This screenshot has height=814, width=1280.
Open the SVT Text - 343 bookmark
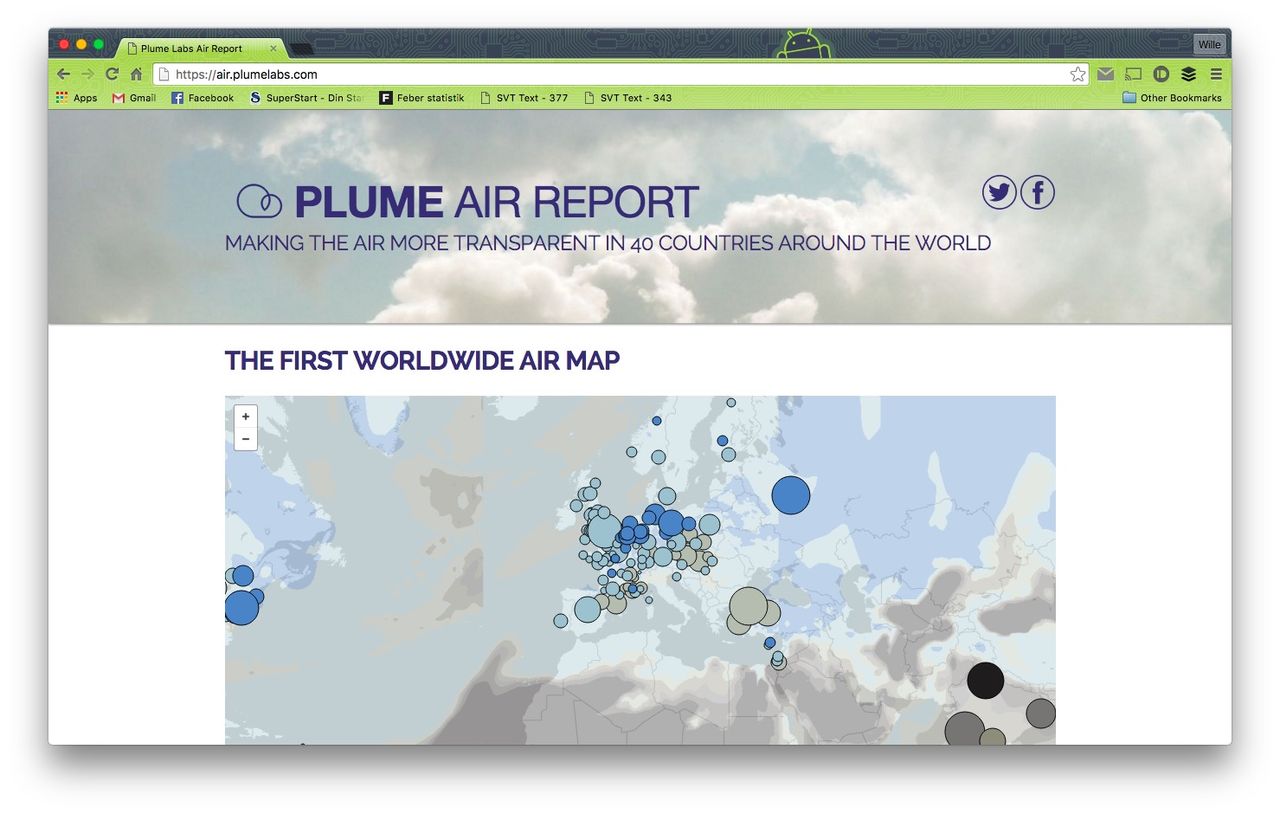(x=628, y=98)
